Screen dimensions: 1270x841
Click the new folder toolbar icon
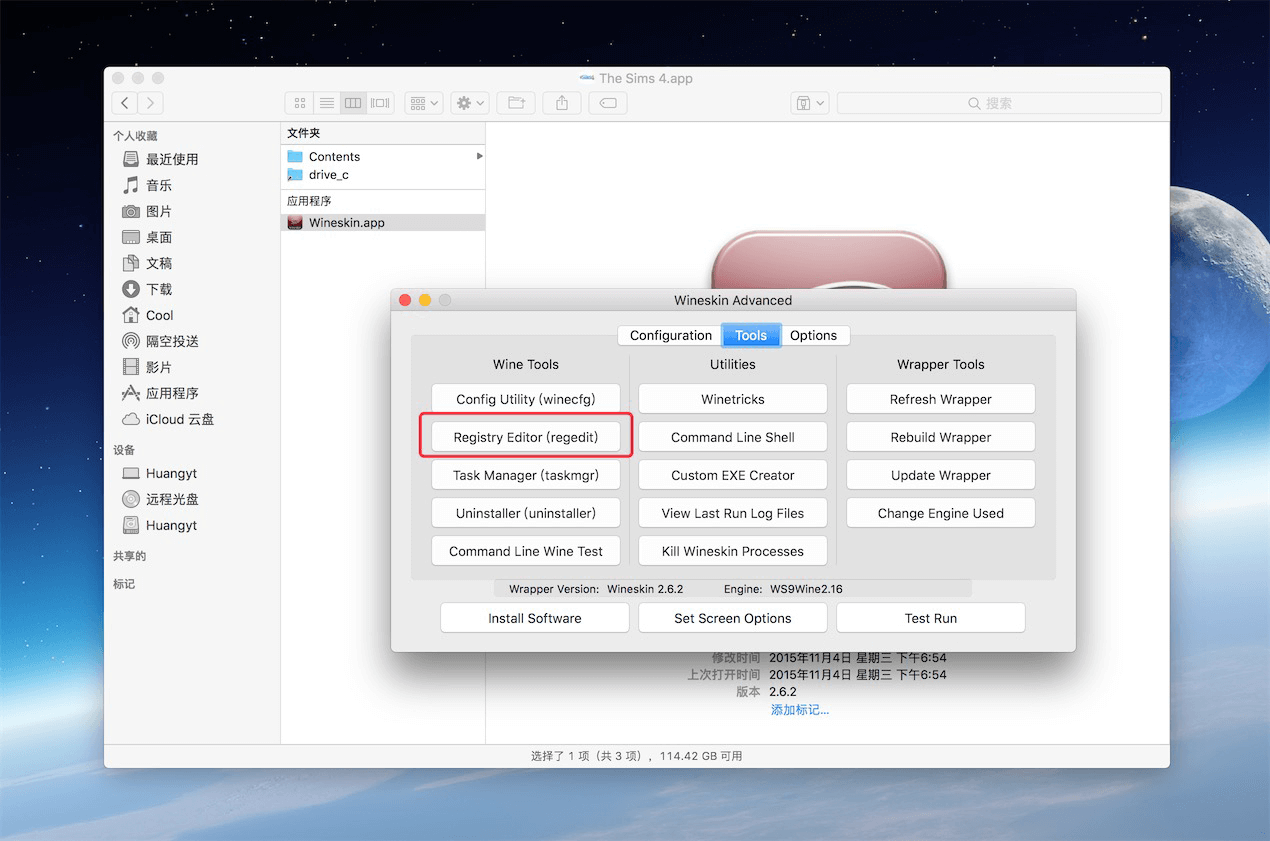tap(516, 103)
